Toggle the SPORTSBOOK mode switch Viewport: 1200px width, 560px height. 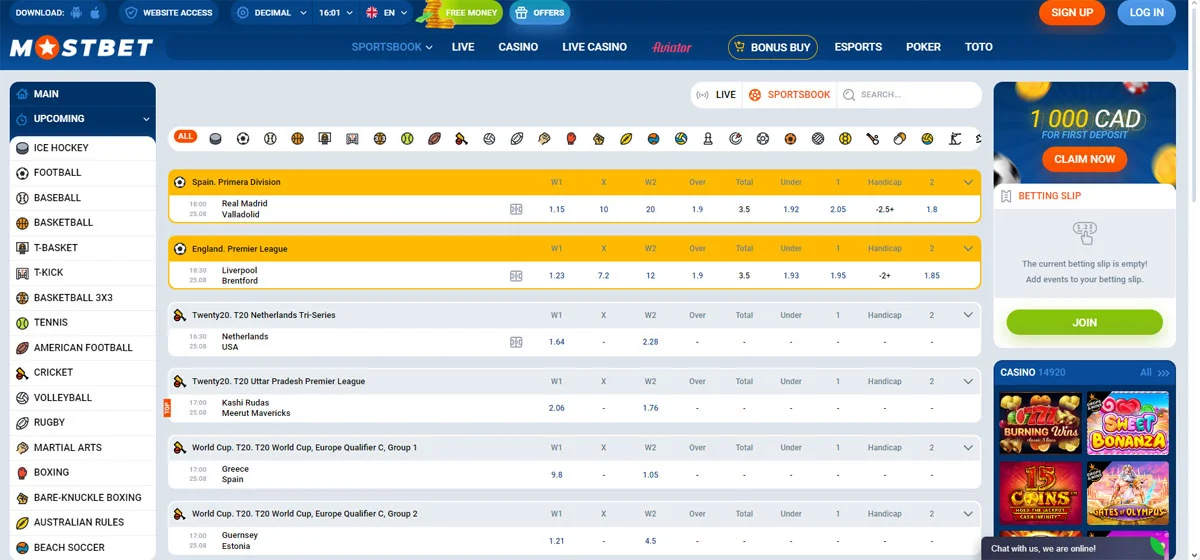tap(790, 95)
